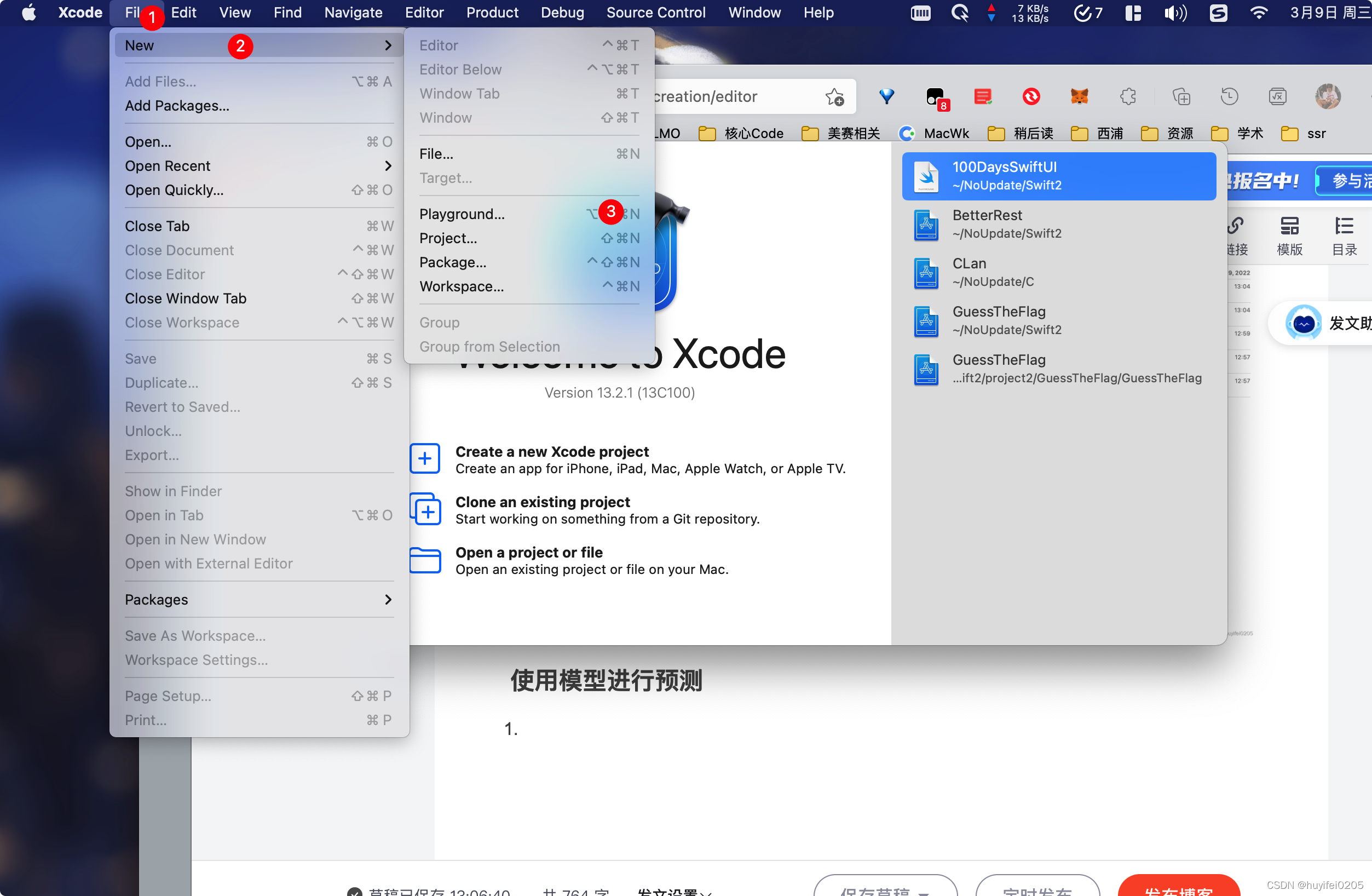Click the Xcode app menu
Screen dimensions: 1372x896
click(80, 12)
